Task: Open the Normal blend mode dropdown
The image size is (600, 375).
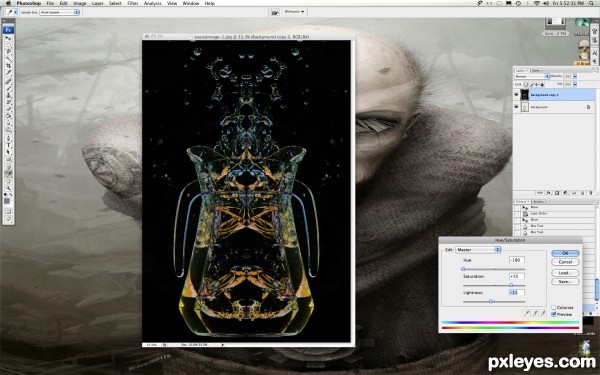Action: pyautogui.click(x=532, y=77)
